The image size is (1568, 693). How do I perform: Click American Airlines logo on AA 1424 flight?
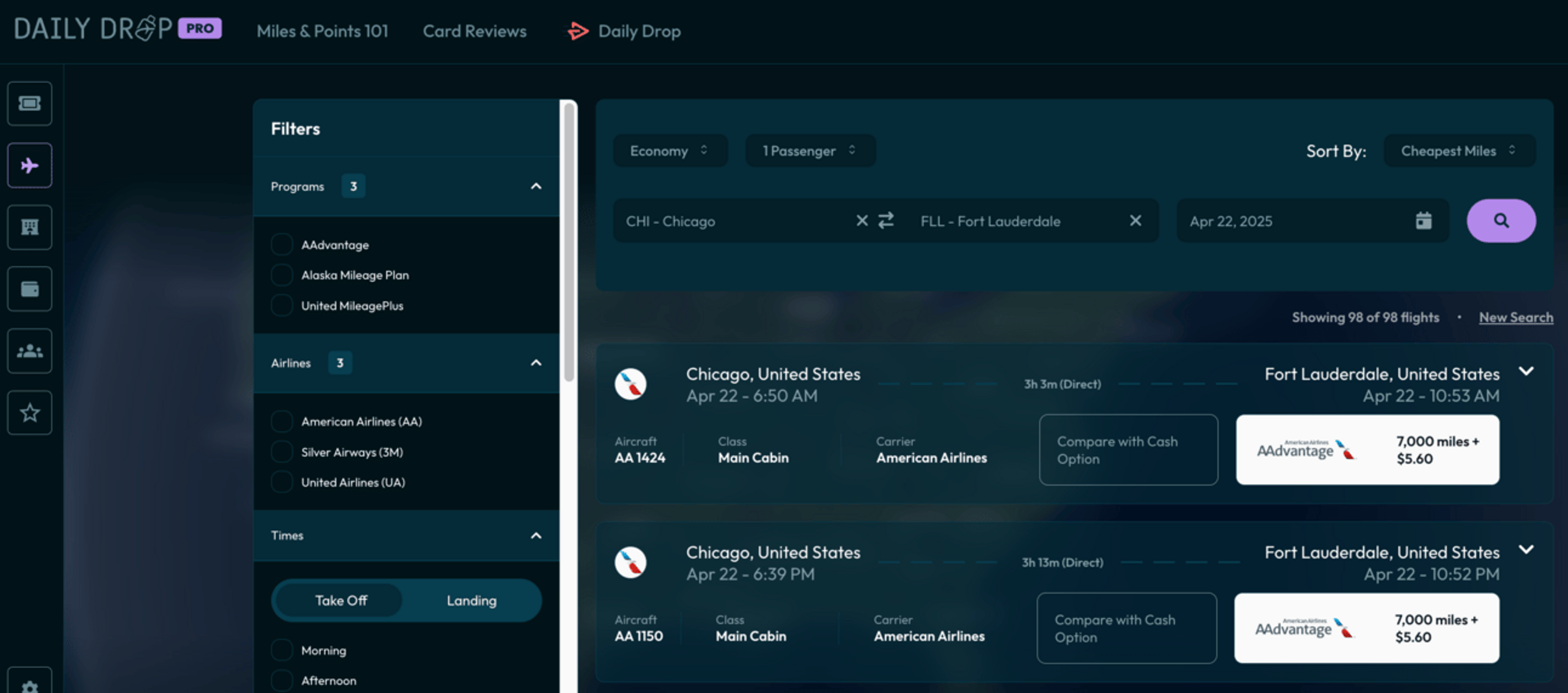(630, 383)
